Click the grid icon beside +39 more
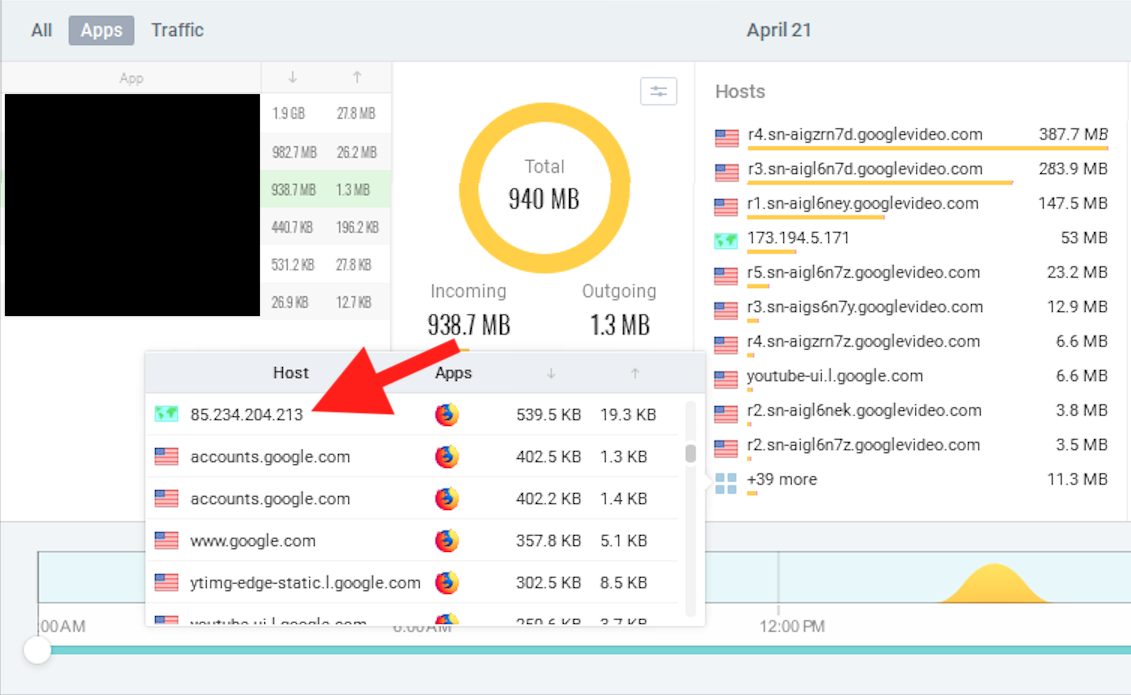The height and width of the screenshot is (695, 1131). 726,483
